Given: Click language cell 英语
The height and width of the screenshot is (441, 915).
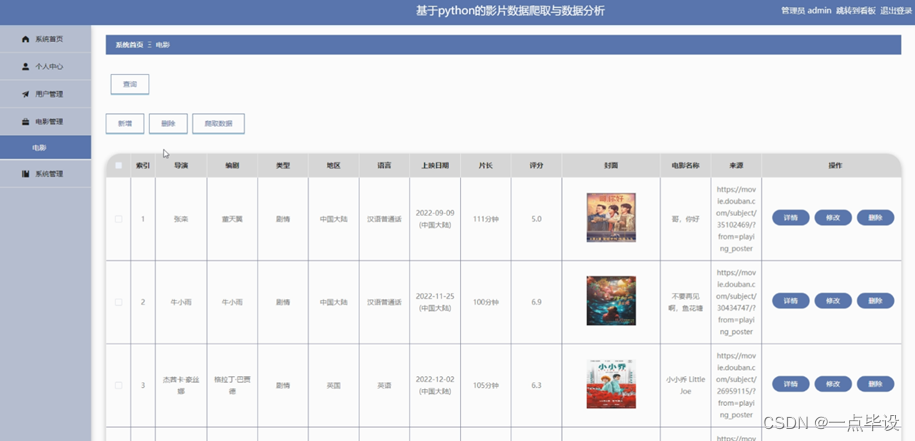Looking at the screenshot, I should pyautogui.click(x=384, y=386).
